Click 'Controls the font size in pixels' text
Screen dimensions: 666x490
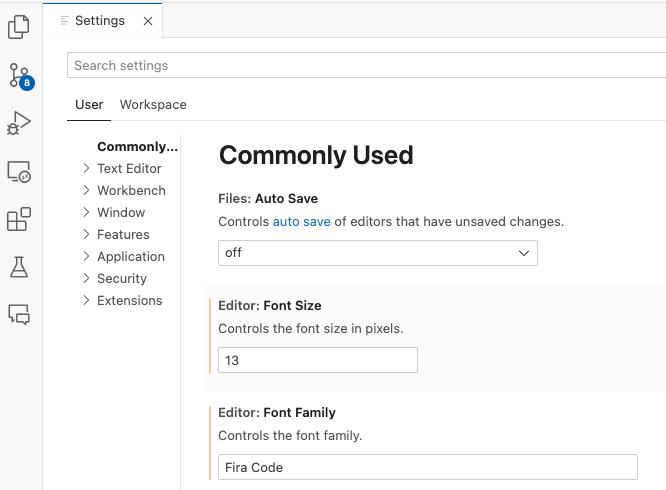point(311,329)
